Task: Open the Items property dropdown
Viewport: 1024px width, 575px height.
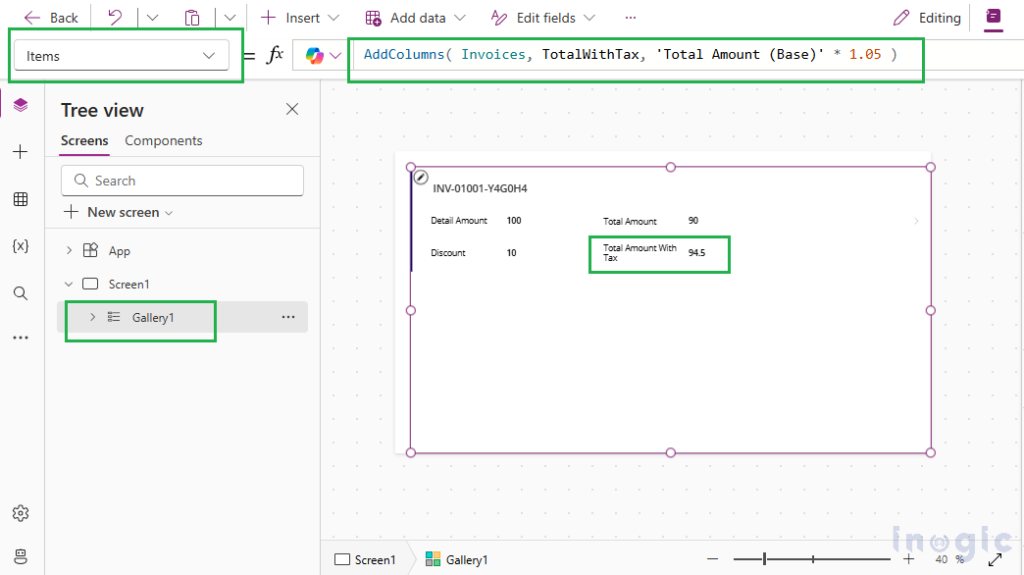Action: [x=125, y=56]
